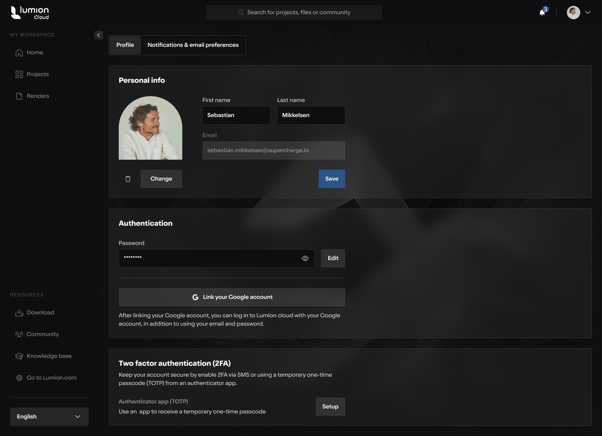Screen dimensions: 602x436
Task: Open Renders in the sidebar
Action: pyautogui.click(x=37, y=96)
